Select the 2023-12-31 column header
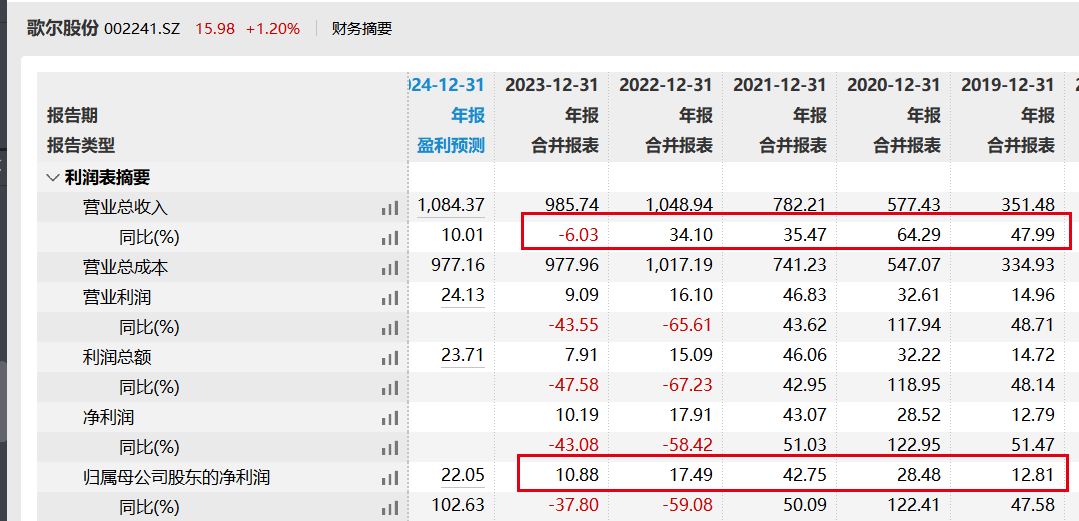This screenshot has height=521, width=1079. pos(552,85)
